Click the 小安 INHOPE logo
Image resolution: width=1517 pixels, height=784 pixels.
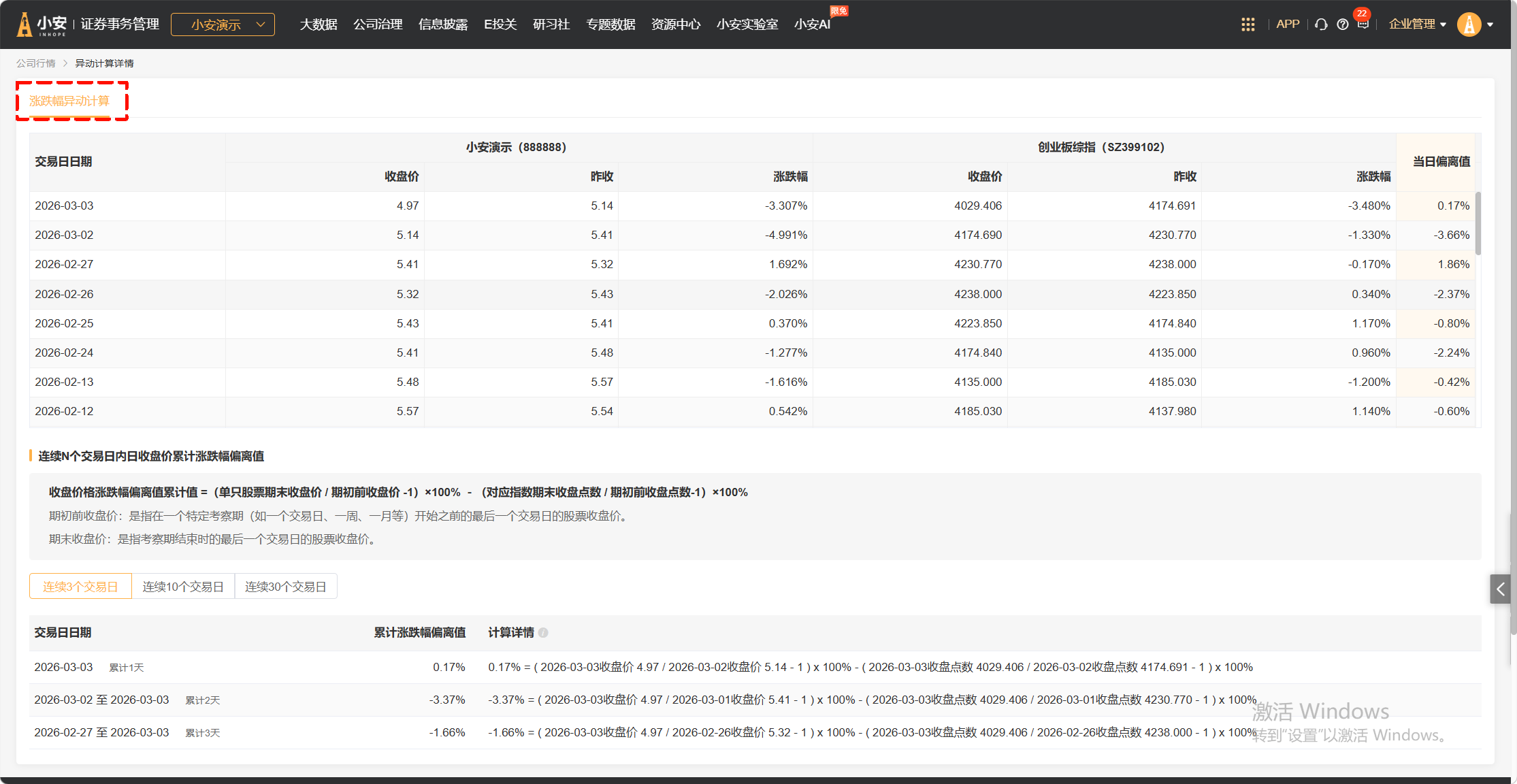coord(42,24)
